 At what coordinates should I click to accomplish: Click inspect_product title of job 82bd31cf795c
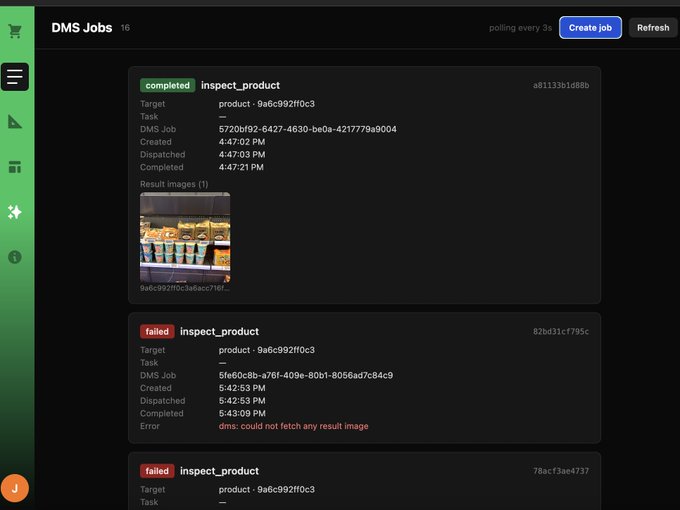point(219,332)
